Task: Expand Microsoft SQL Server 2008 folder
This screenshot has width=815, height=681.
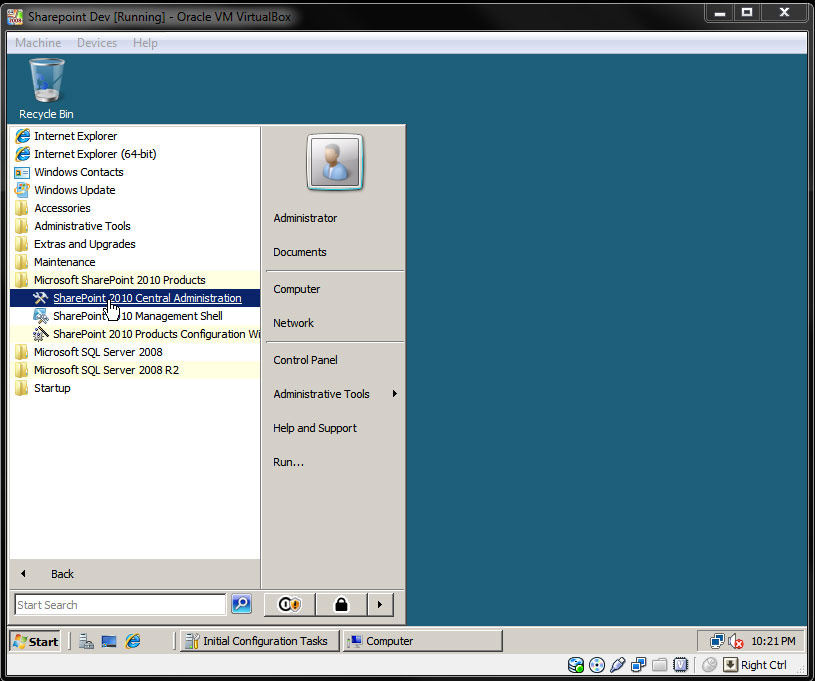Action: [x=135, y=352]
